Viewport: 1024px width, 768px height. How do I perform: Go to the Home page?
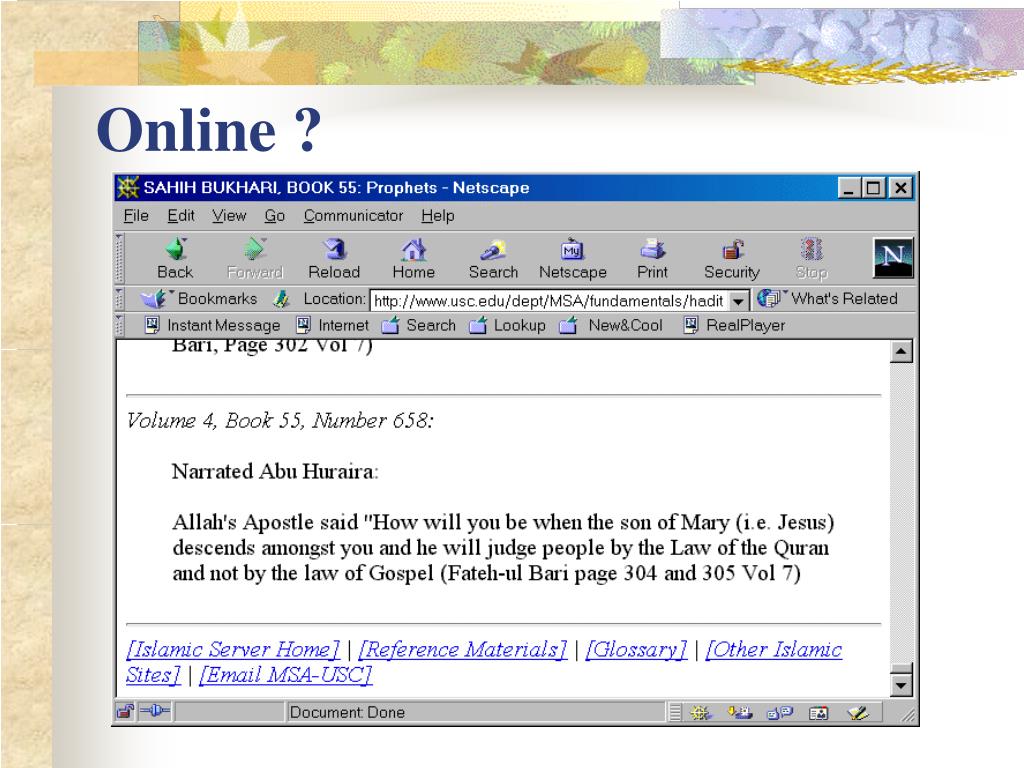click(x=413, y=259)
